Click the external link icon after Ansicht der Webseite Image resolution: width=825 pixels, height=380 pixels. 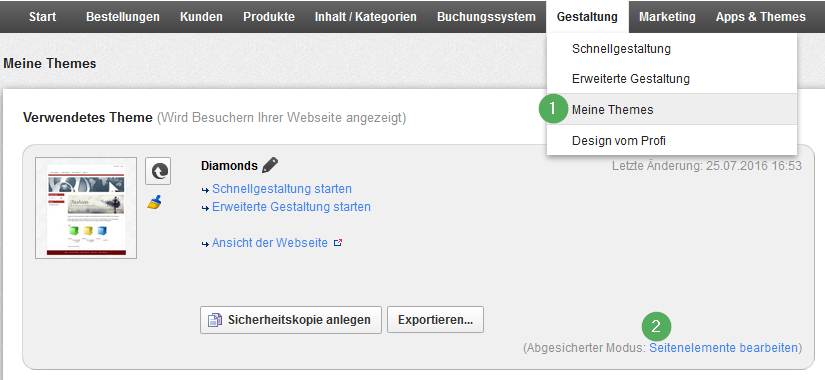click(338, 243)
